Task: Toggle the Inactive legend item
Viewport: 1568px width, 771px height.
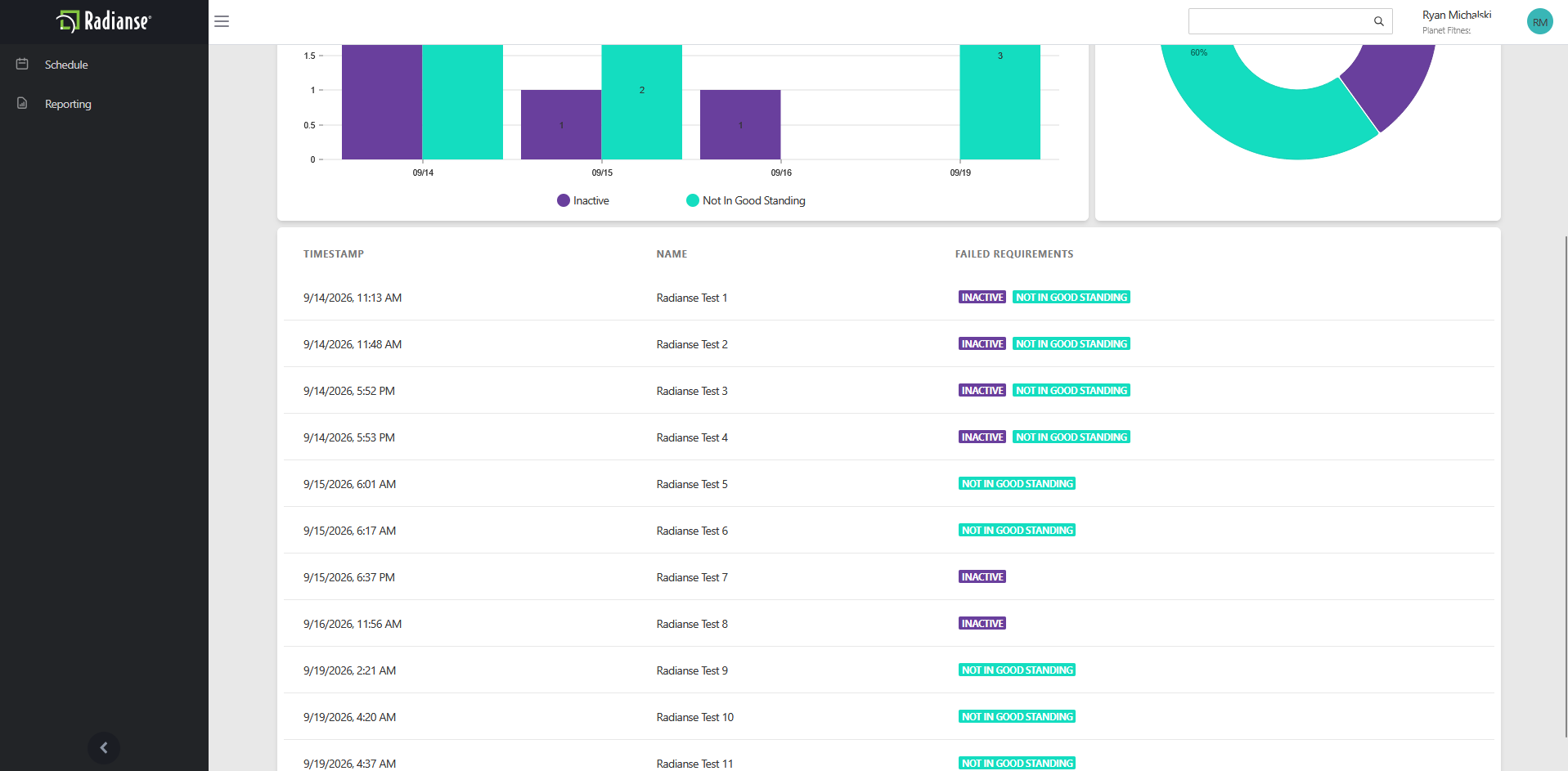Action: point(583,200)
